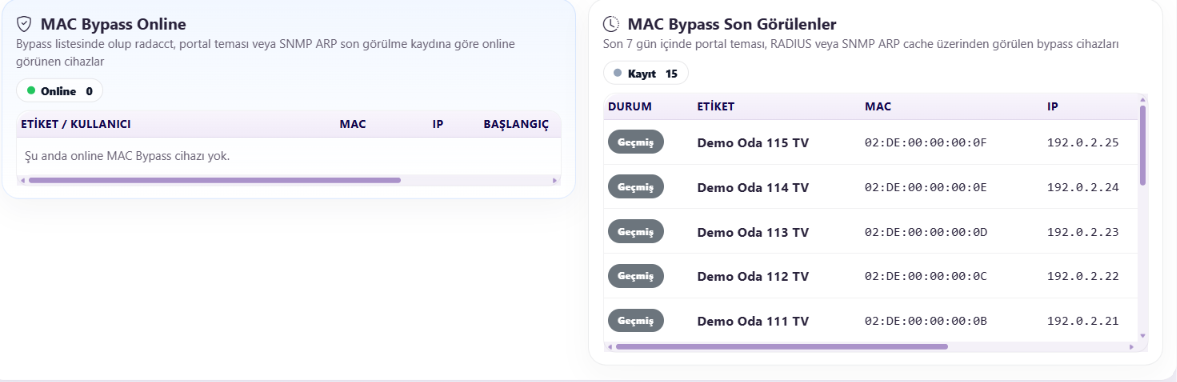
Task: Click Geçmiş badge for Demo Oda 113 TV
Action: click(636, 231)
